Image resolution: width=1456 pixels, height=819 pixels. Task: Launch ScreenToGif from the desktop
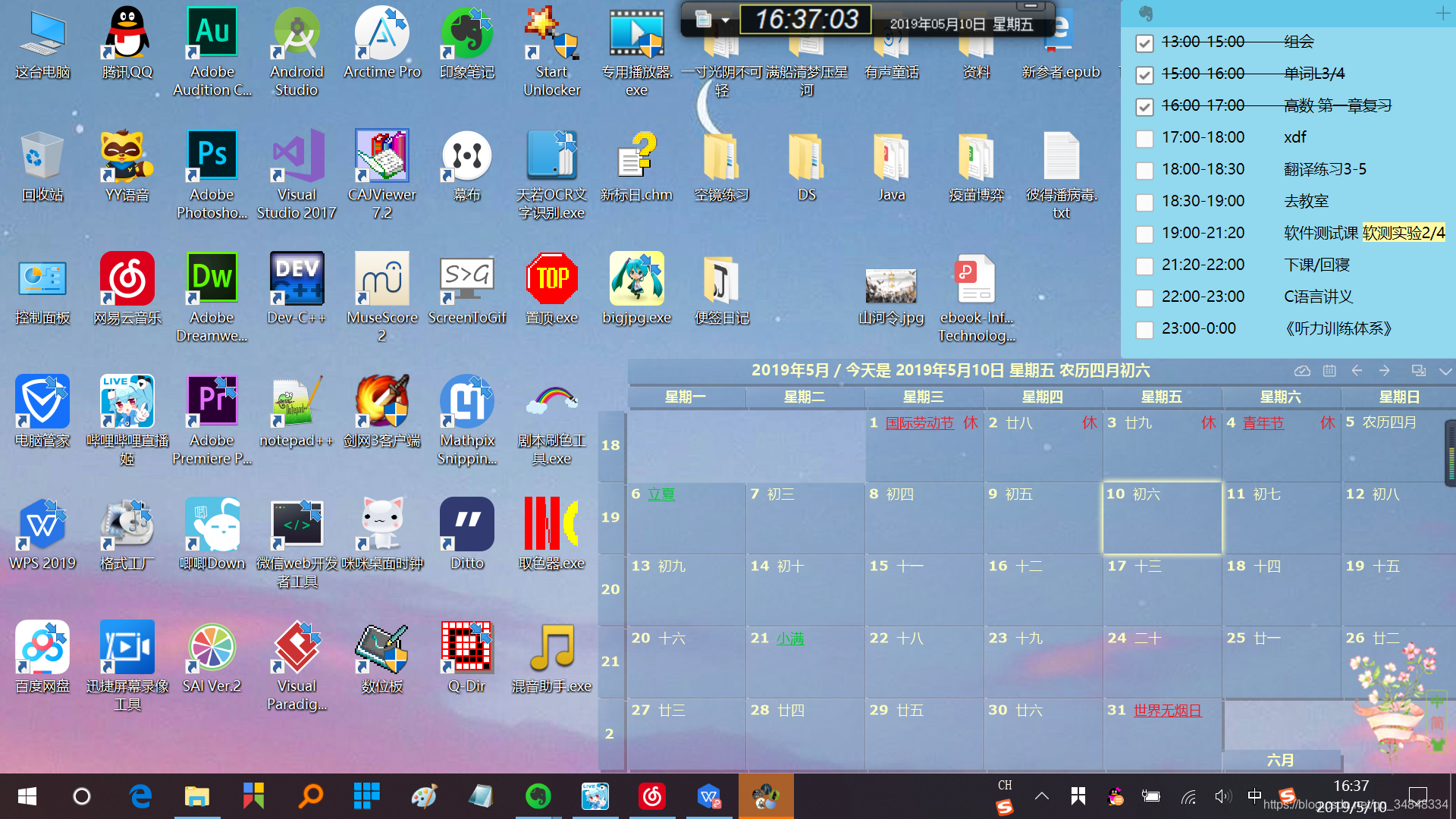point(467,290)
